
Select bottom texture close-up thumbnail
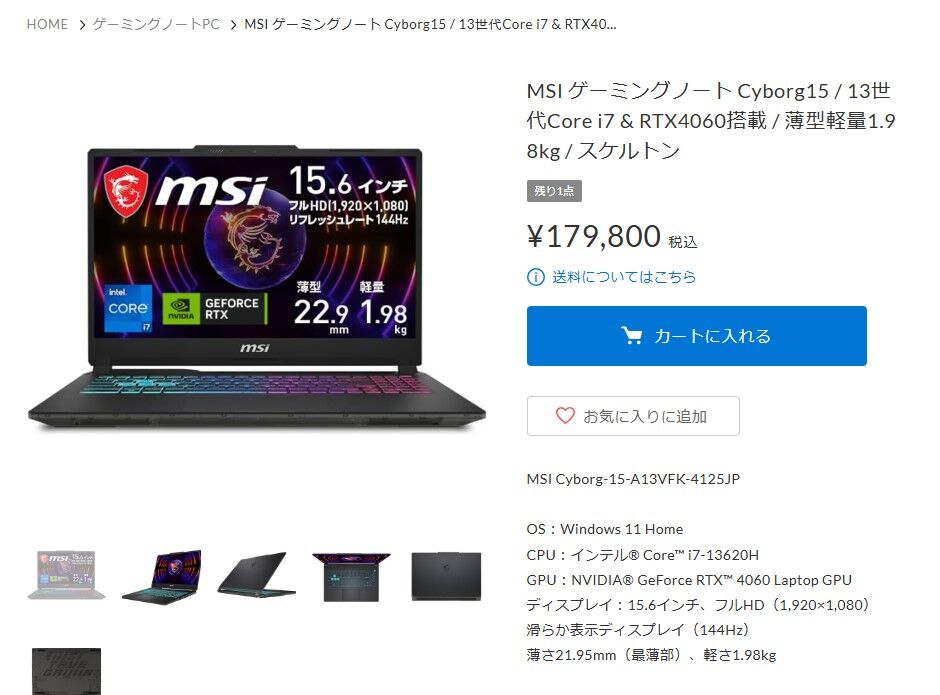tap(67, 671)
